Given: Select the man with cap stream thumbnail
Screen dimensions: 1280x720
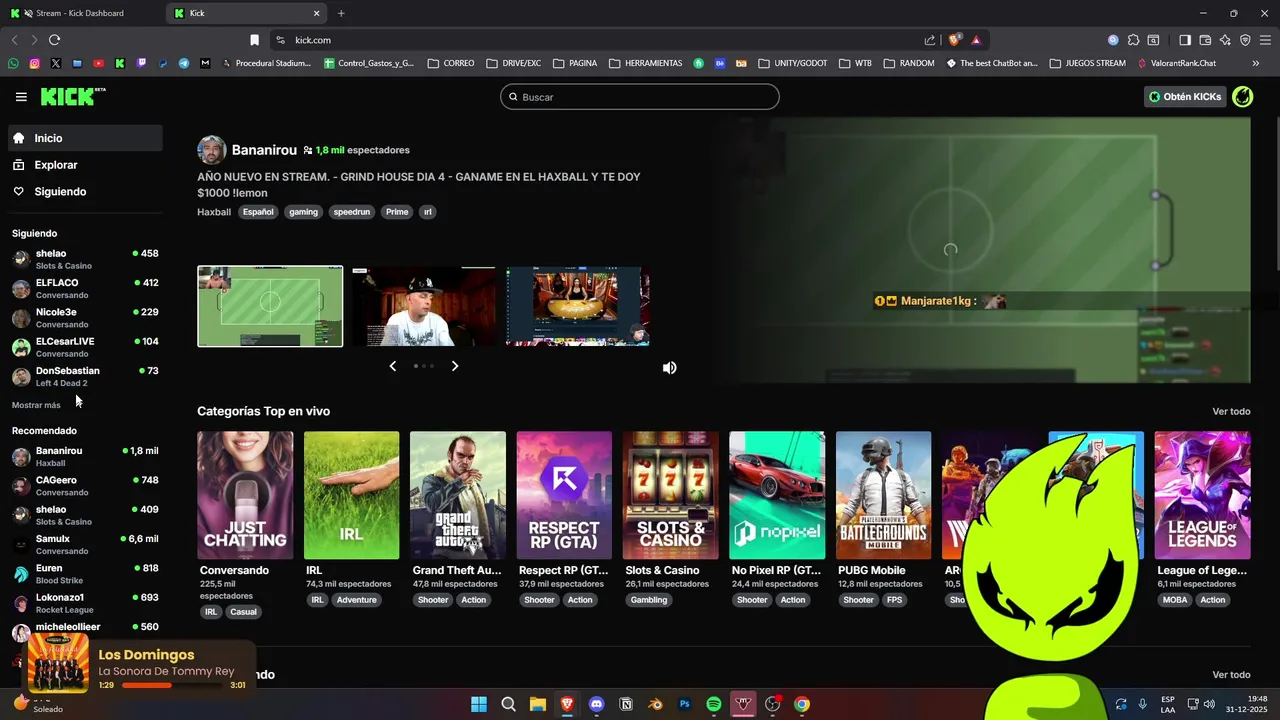Looking at the screenshot, I should click(x=424, y=306).
